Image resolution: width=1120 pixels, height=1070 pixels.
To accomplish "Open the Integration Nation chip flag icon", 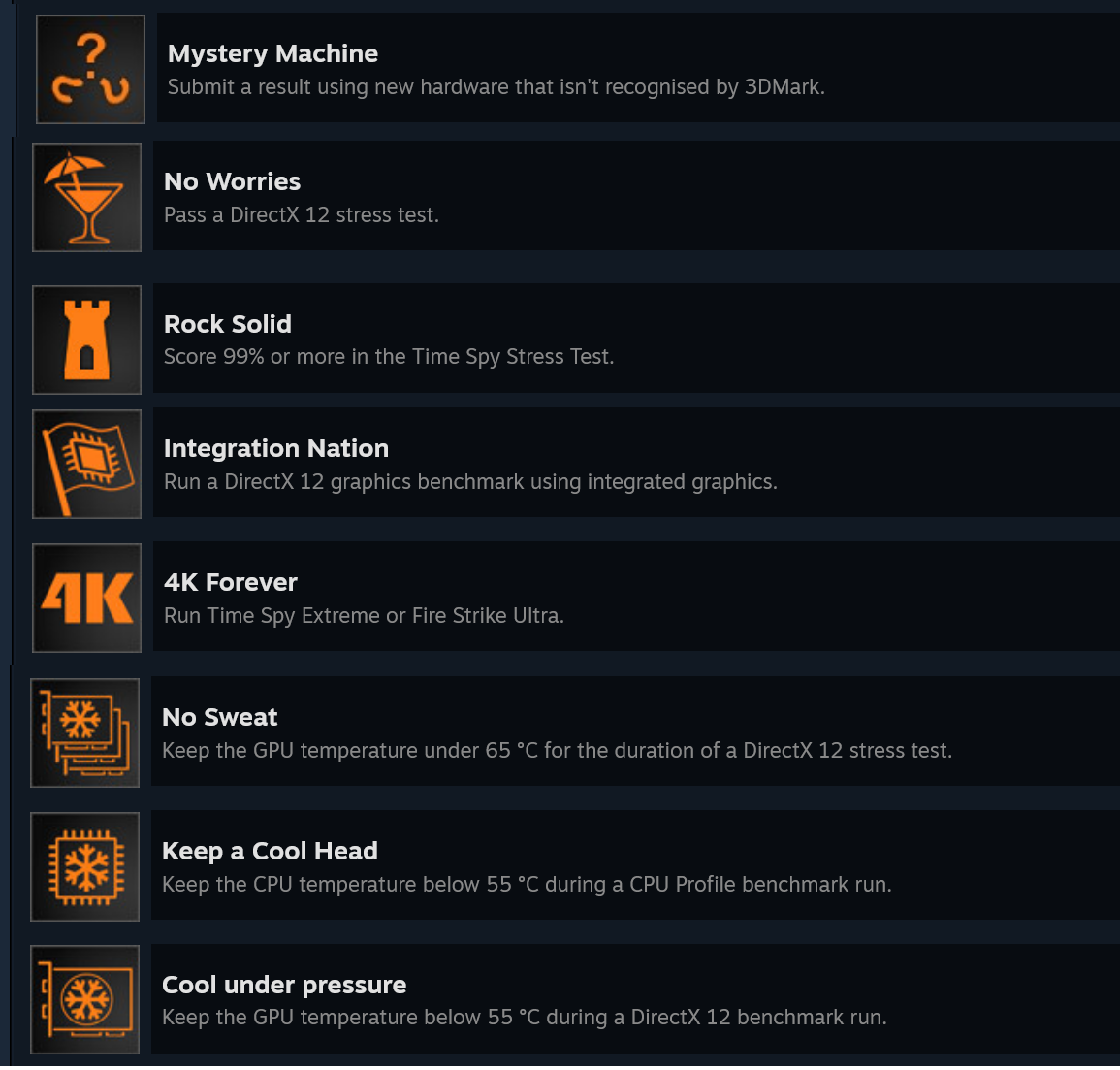I will click(x=87, y=464).
